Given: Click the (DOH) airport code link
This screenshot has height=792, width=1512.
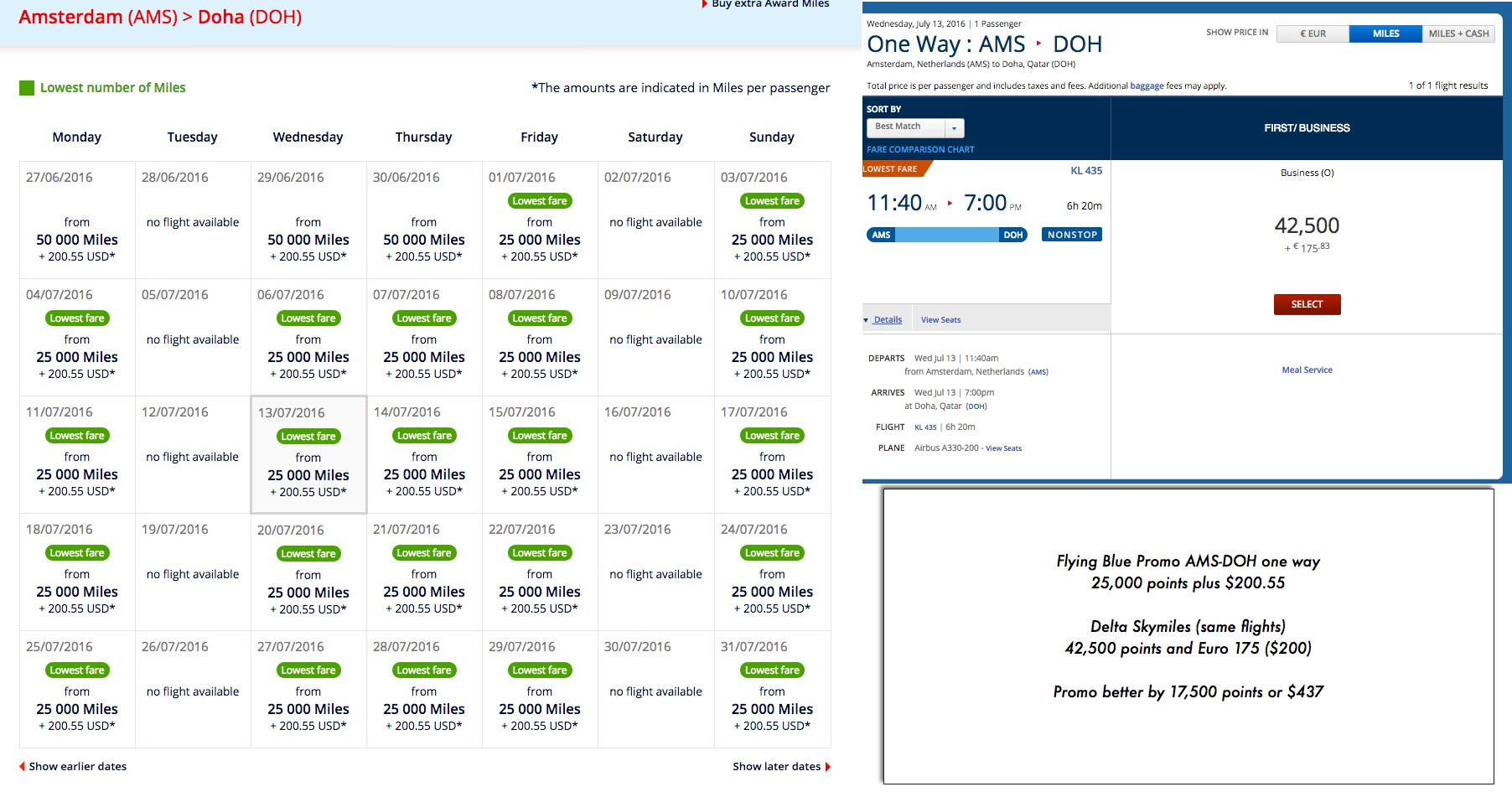Looking at the screenshot, I should click(976, 406).
